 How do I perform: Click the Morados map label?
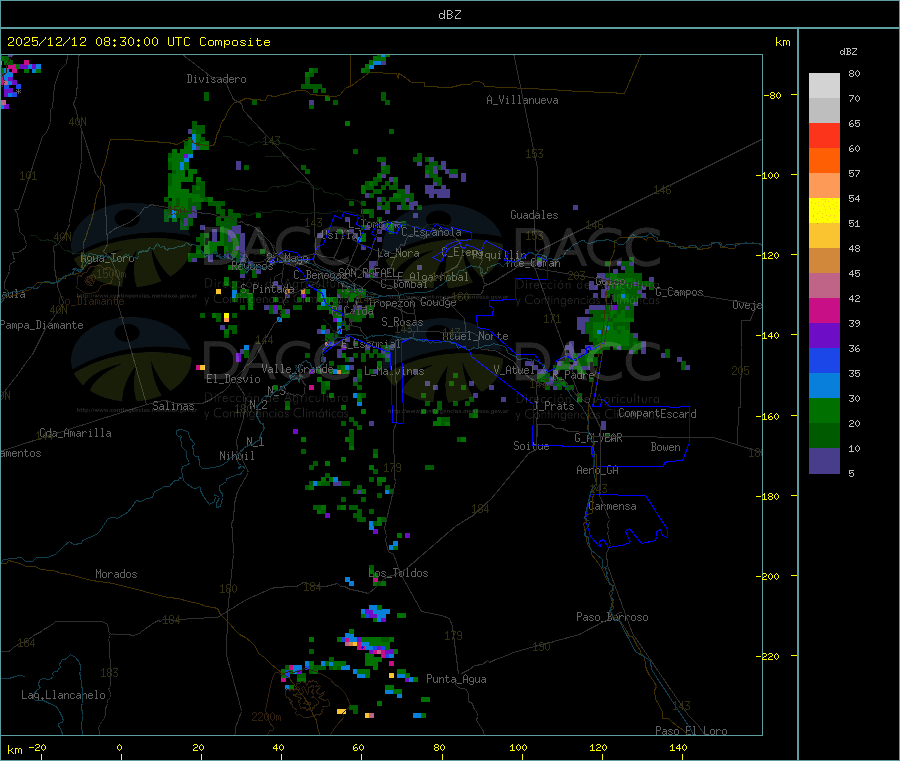117,574
